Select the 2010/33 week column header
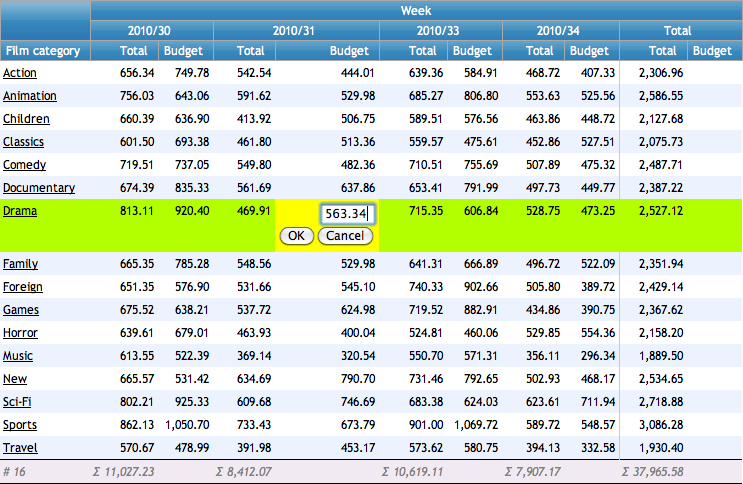The image size is (743, 484). point(440,31)
